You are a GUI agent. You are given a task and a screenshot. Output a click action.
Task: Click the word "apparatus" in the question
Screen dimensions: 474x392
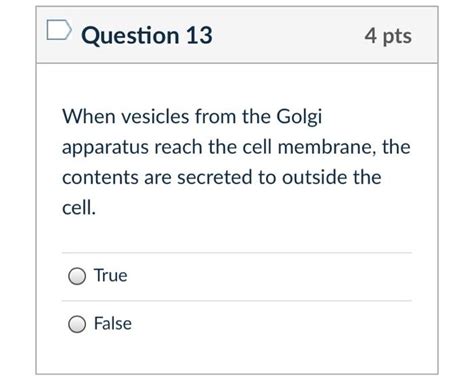[x=106, y=148]
